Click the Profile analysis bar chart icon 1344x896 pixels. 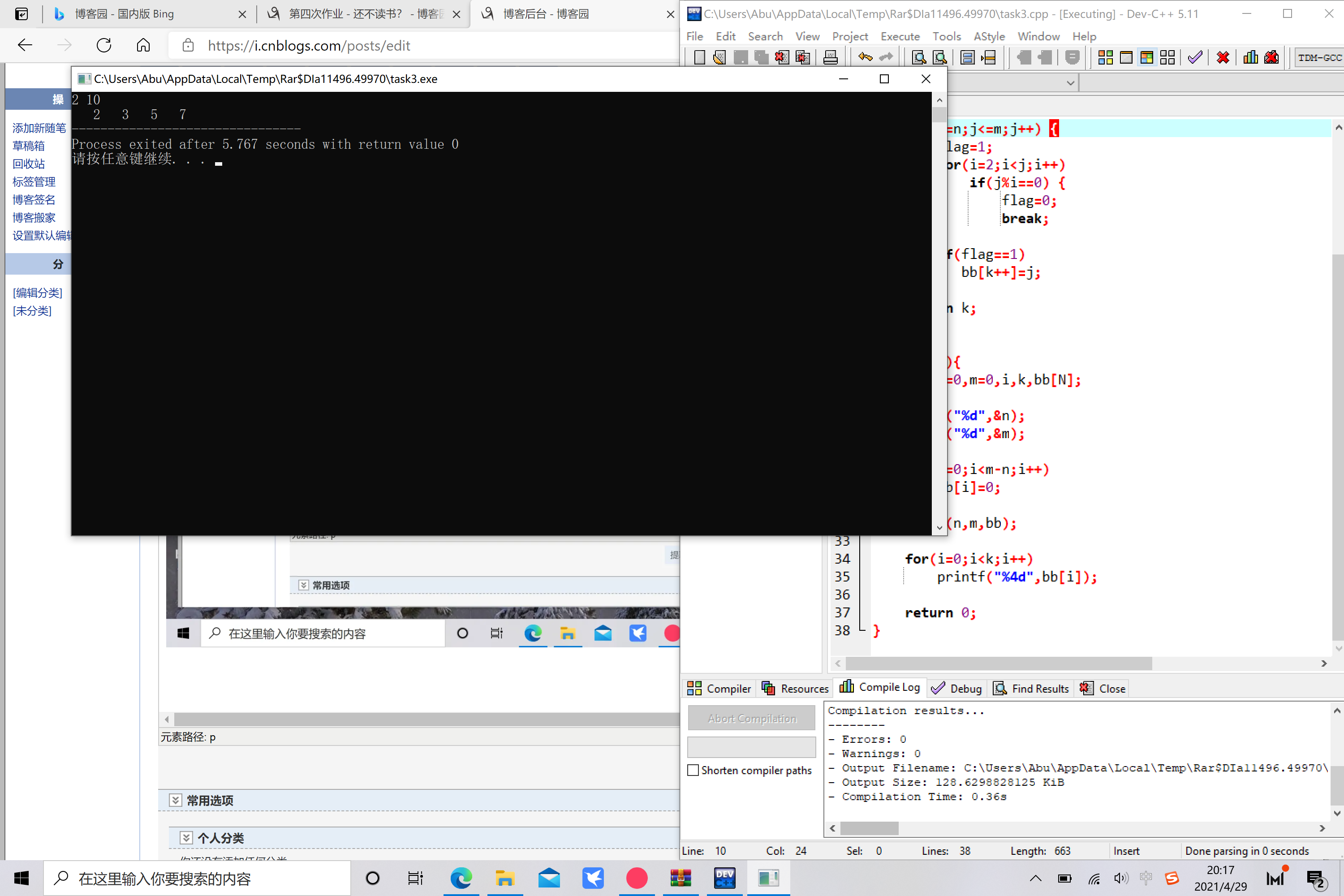coord(1250,57)
